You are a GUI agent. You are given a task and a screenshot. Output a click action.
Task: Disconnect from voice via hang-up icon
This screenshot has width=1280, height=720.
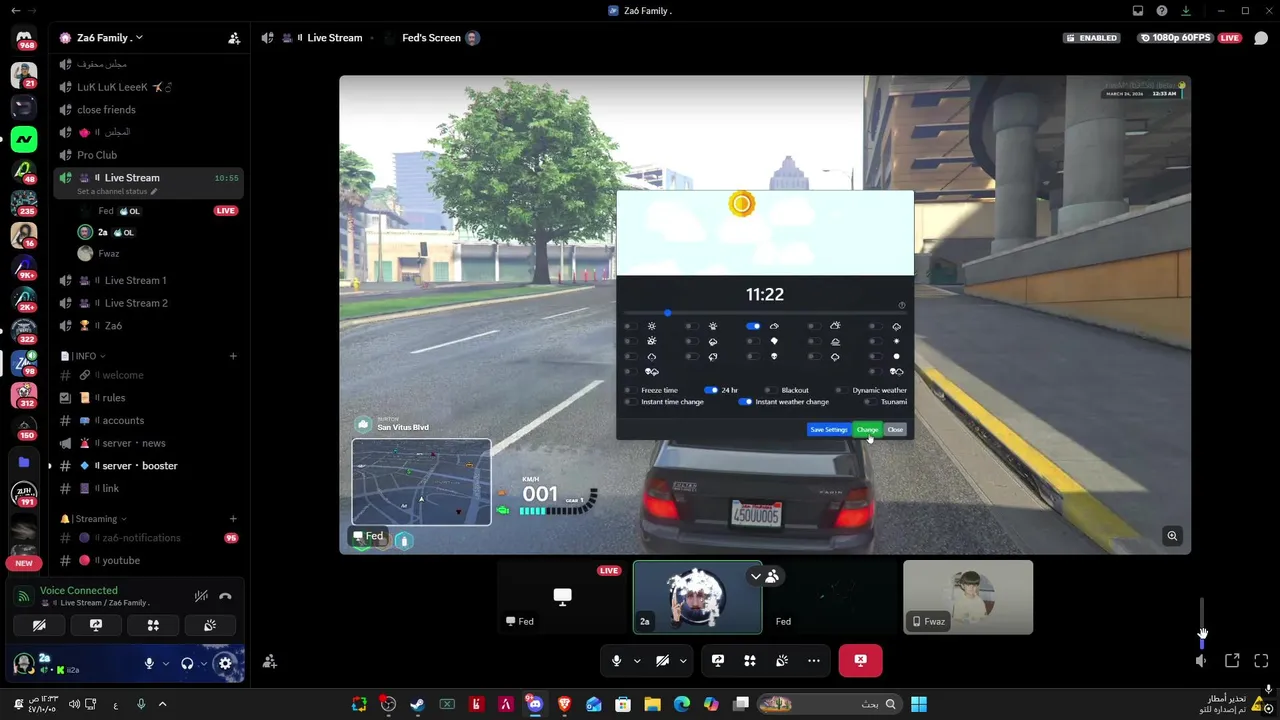(x=225, y=596)
